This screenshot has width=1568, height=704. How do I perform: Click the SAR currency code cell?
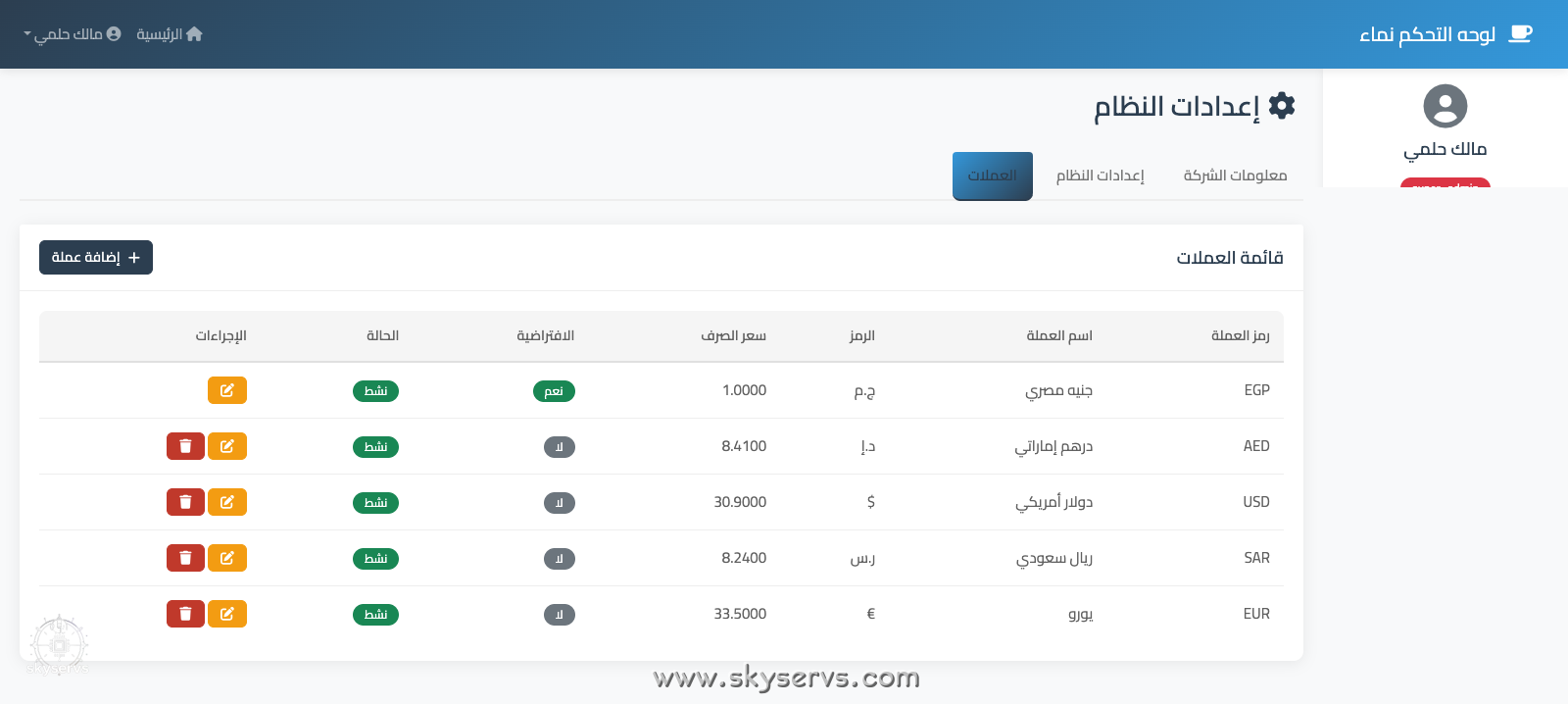point(1256,558)
